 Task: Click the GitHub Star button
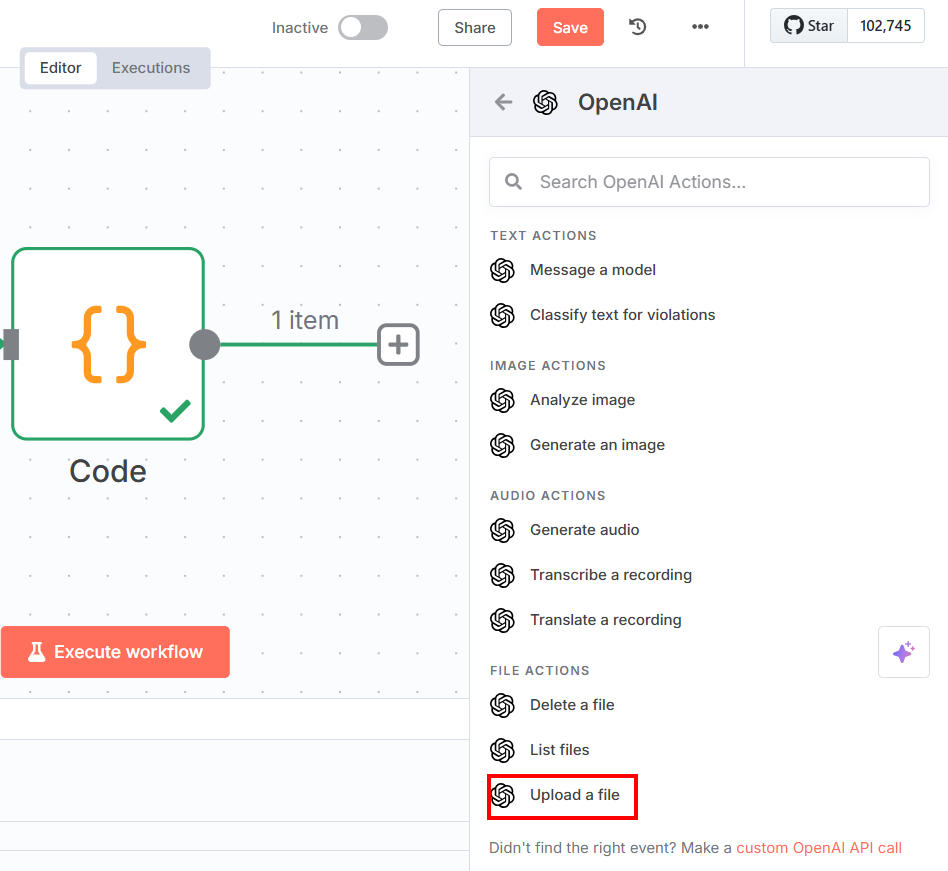coord(809,25)
